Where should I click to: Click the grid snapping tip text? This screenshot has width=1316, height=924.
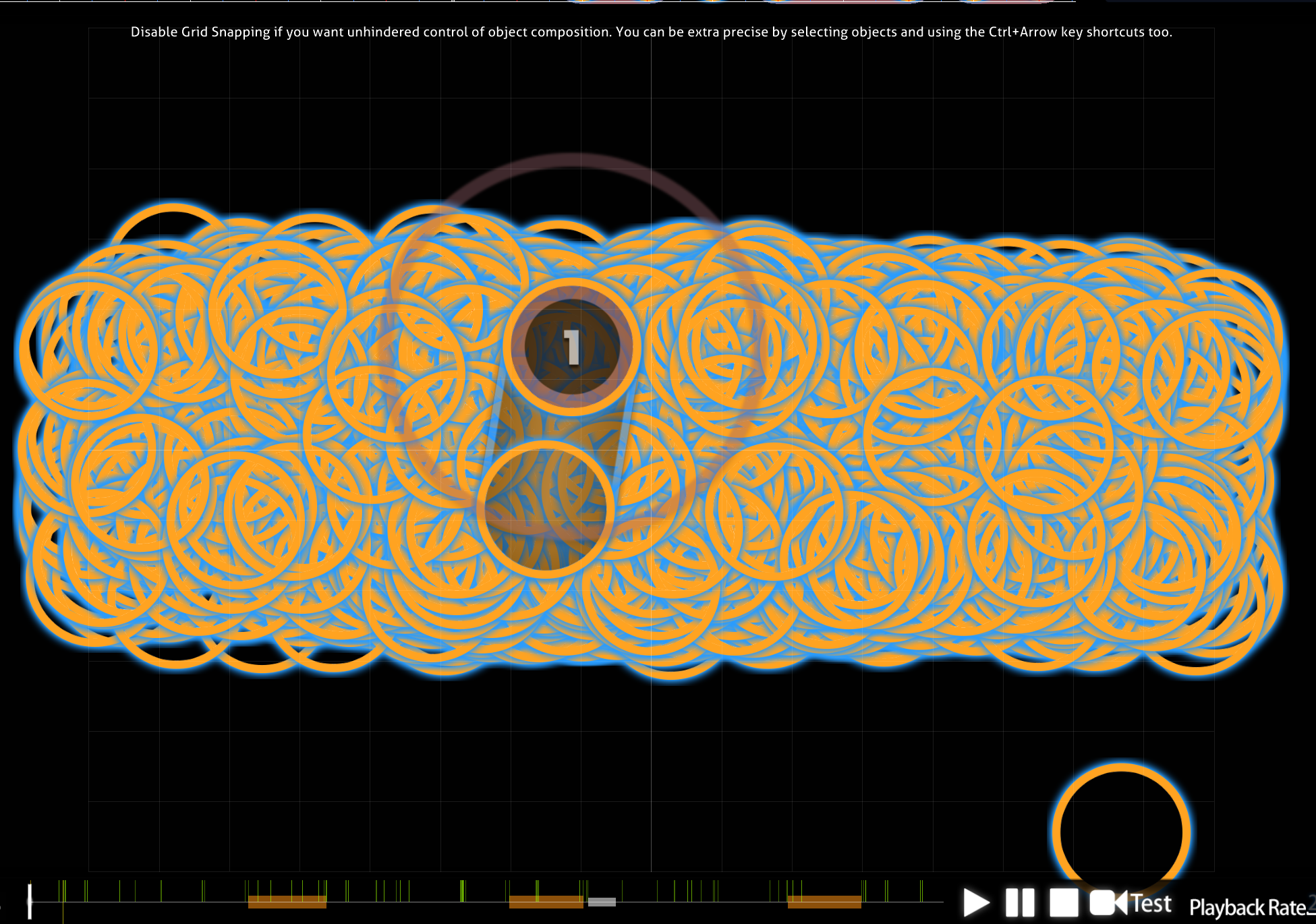click(651, 32)
